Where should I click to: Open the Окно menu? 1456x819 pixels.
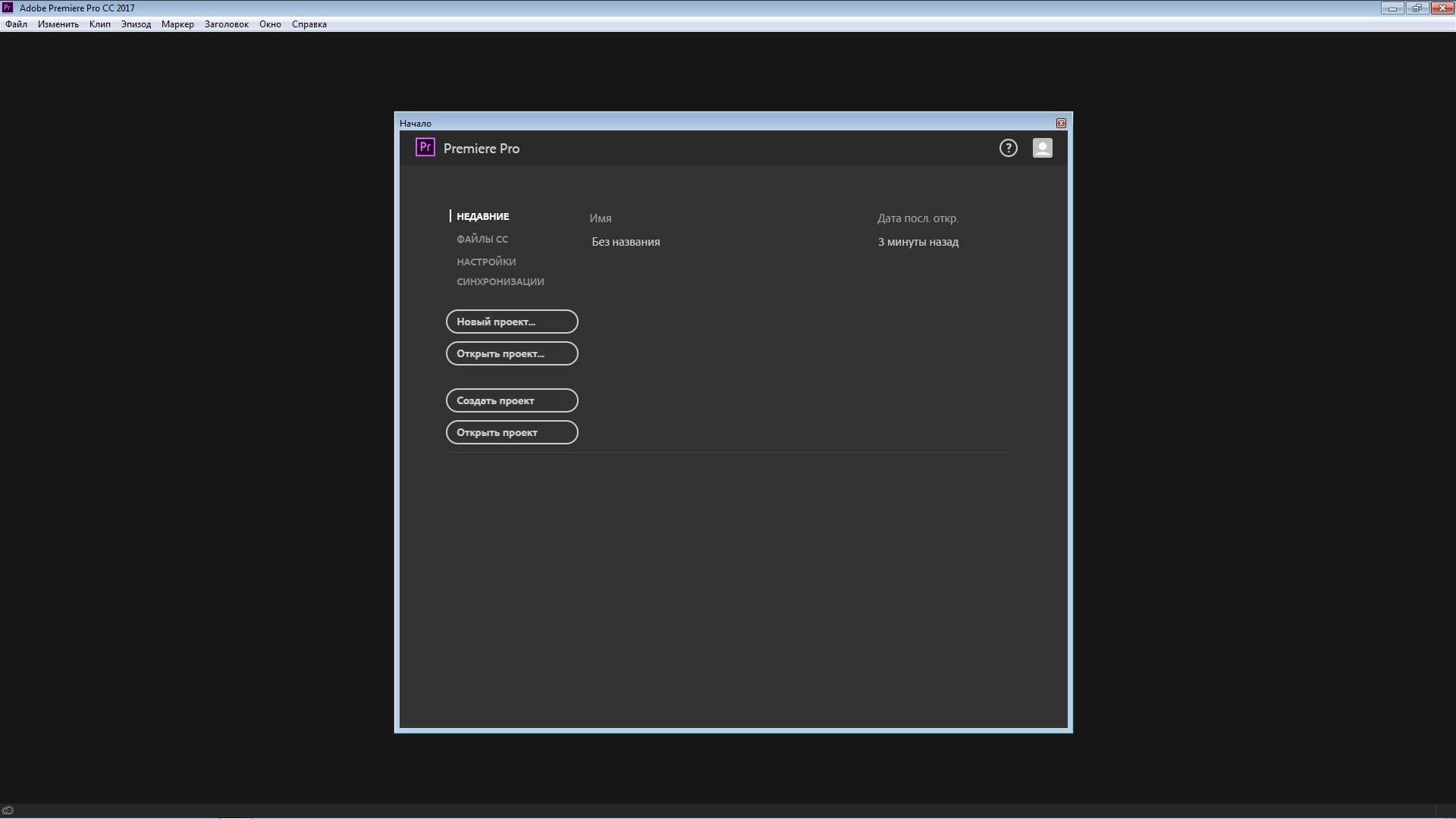(x=270, y=24)
